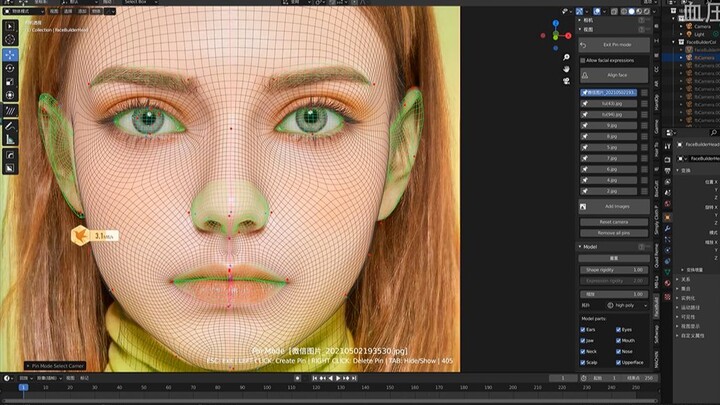Screen dimensions: 720x405
Task: Click the Exit Pin mode button
Action: (616, 45)
